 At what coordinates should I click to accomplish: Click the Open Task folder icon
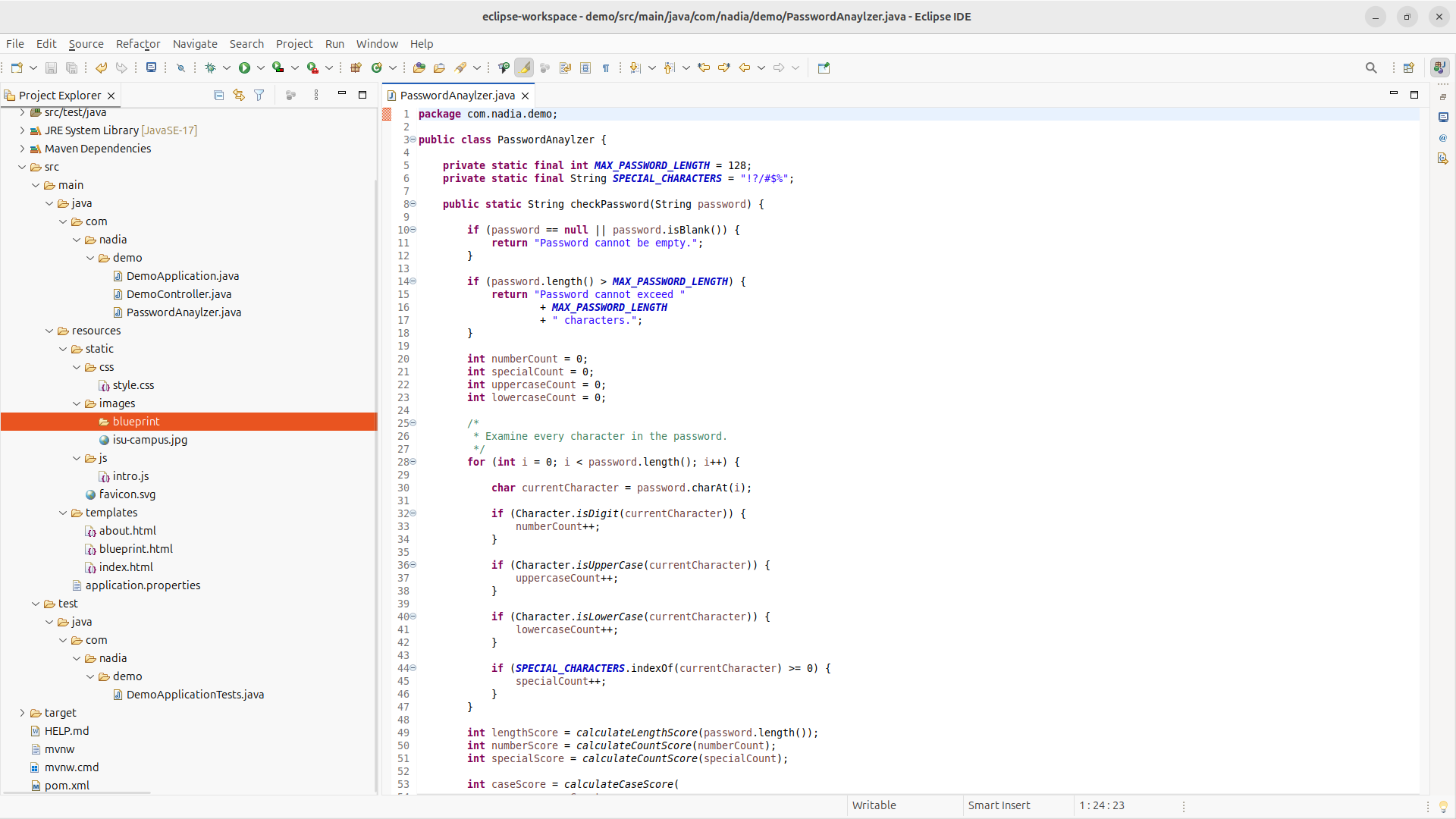pos(439,68)
